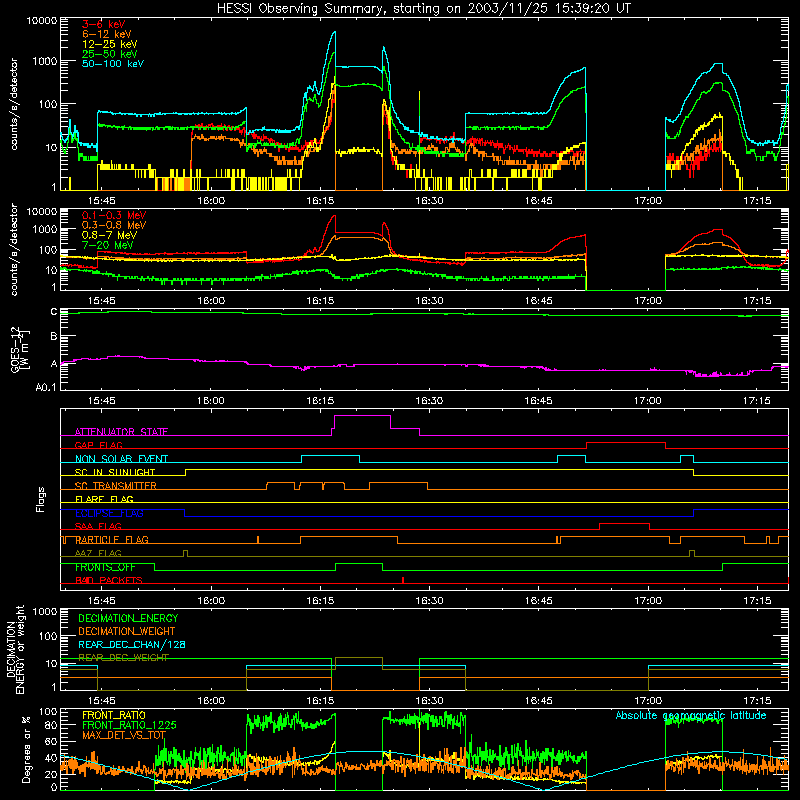Select the orange 6-12 keV legend label
The image size is (800, 800).
[107, 34]
